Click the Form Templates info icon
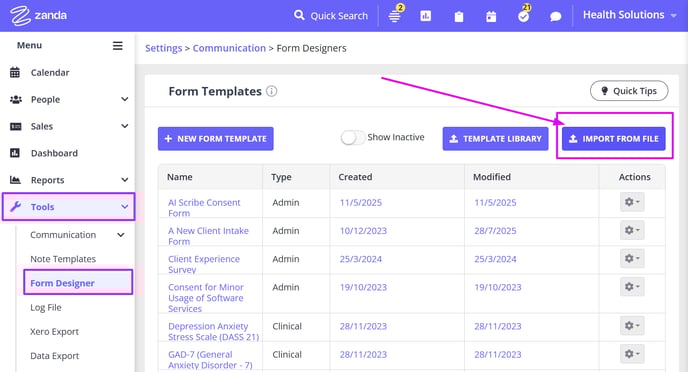The image size is (688, 372). point(272,91)
